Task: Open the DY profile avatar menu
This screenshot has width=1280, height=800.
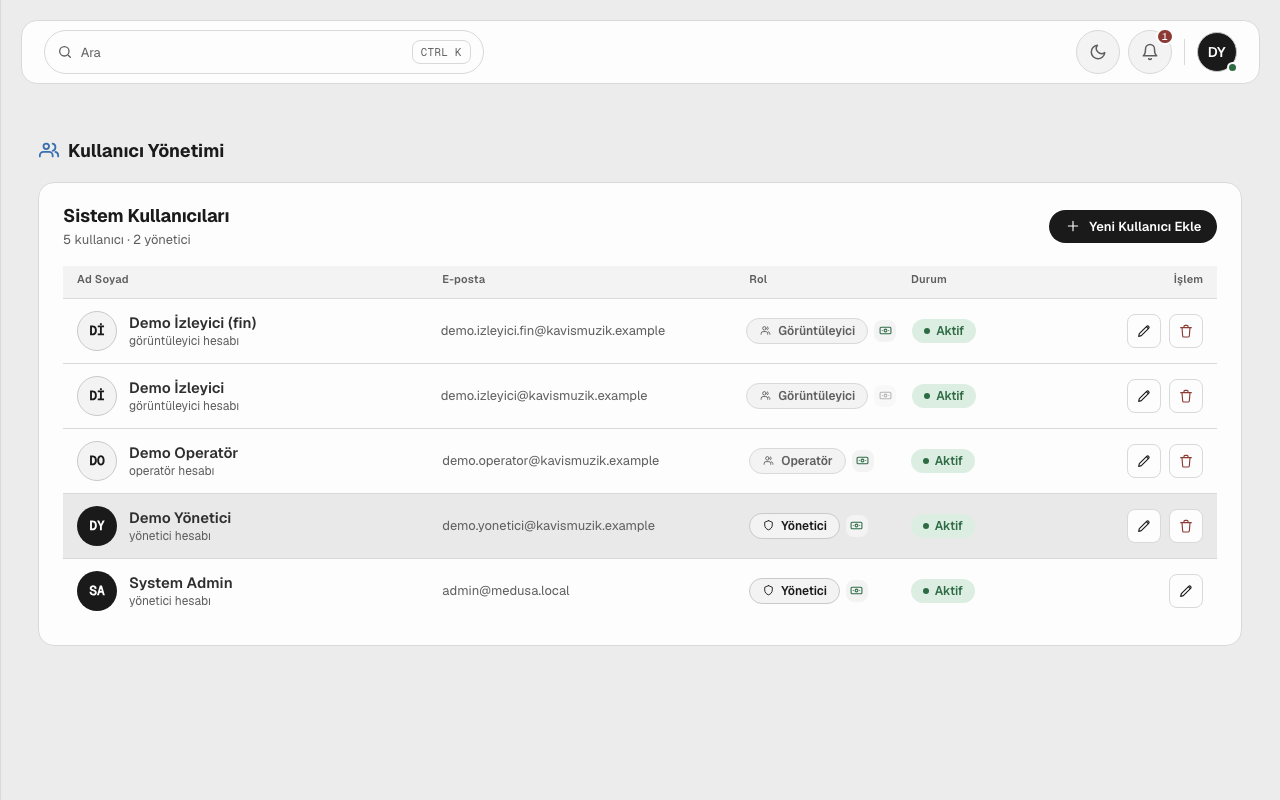Action: [x=1217, y=52]
